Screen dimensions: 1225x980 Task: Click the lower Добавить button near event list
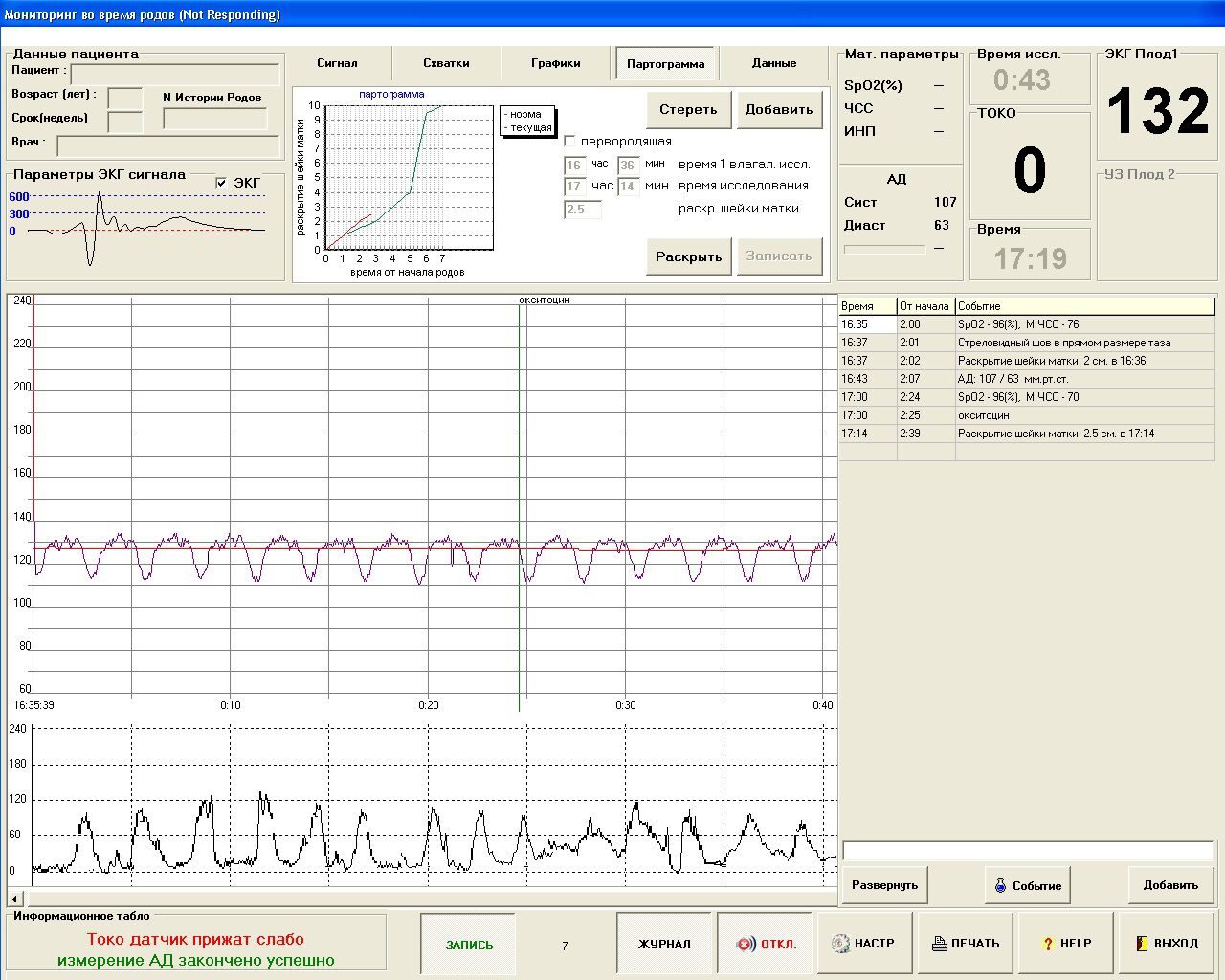pos(1170,885)
